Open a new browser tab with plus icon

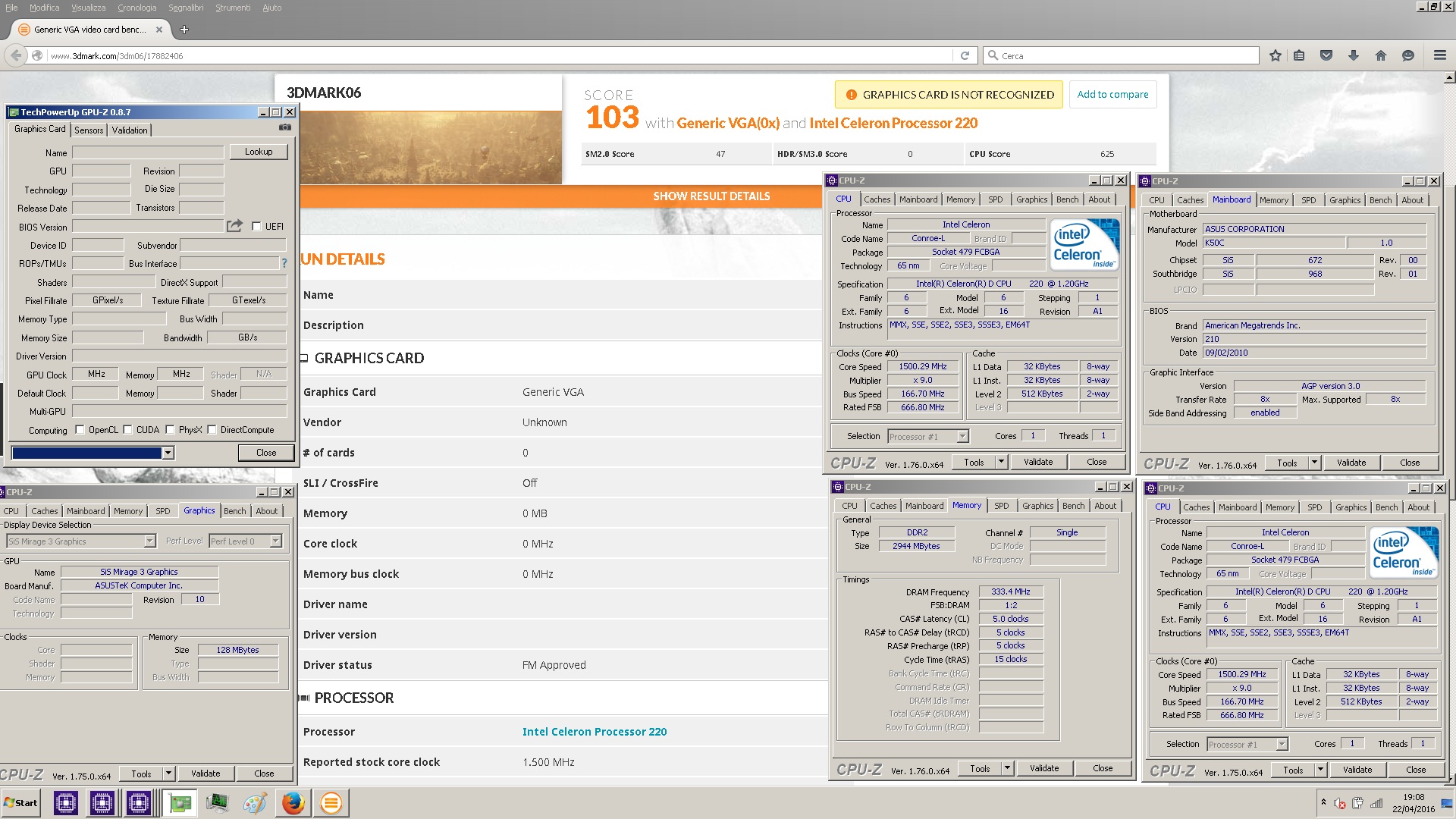[184, 30]
